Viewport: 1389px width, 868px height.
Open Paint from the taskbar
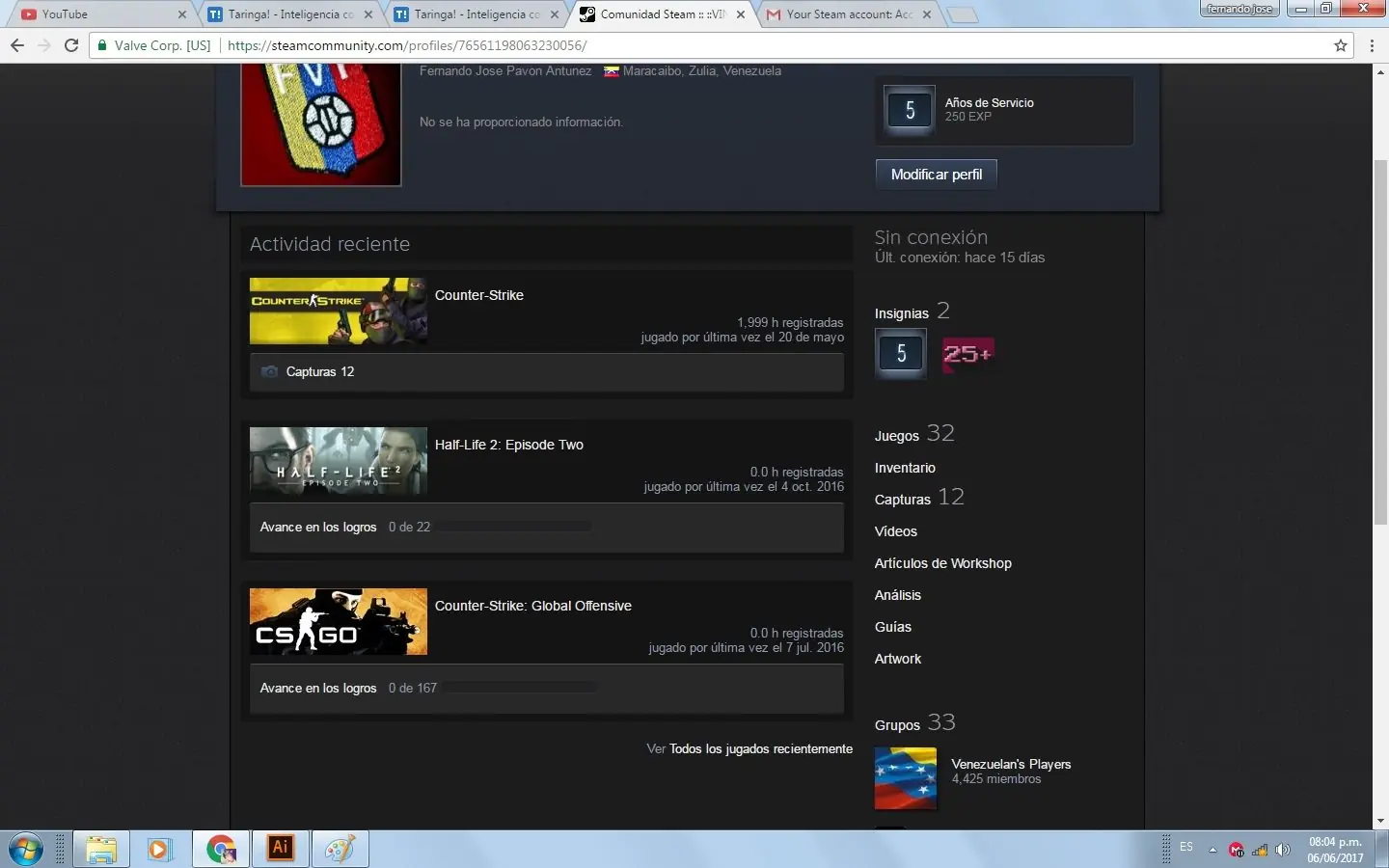click(x=340, y=850)
